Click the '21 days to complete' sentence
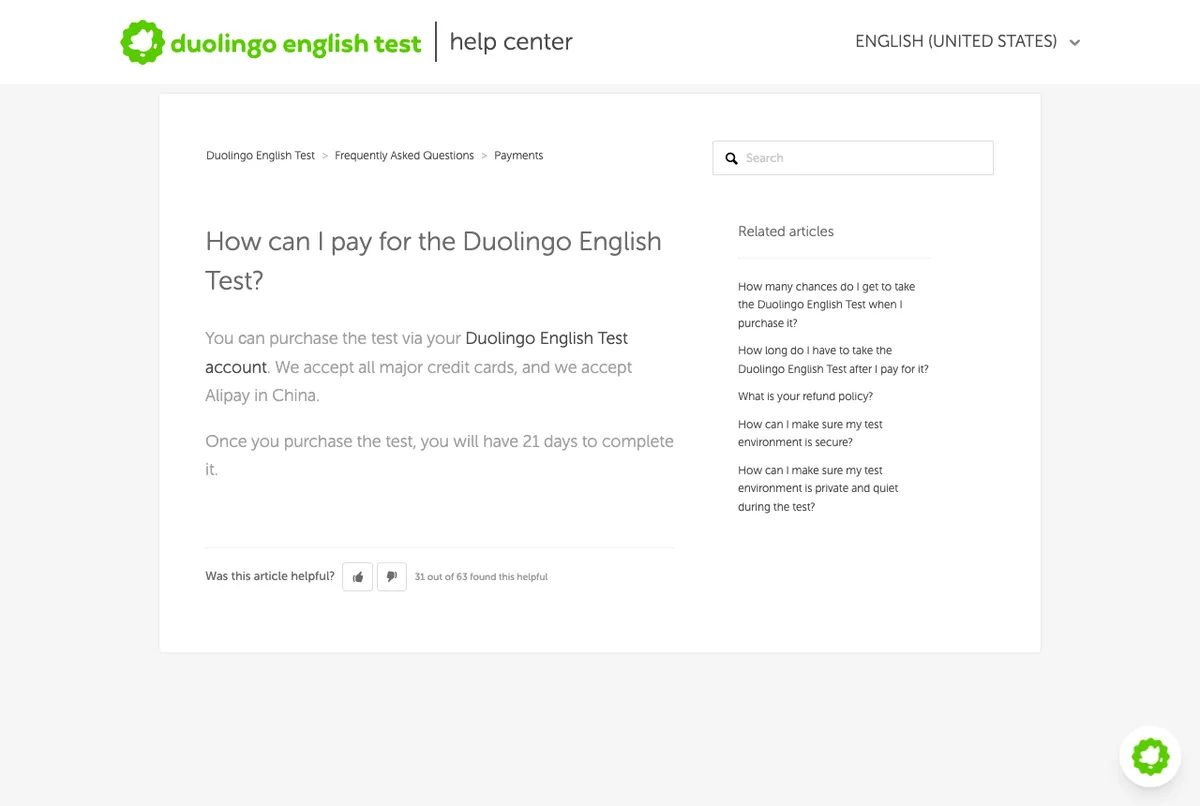Screen dimensions: 1200x806 (439, 455)
